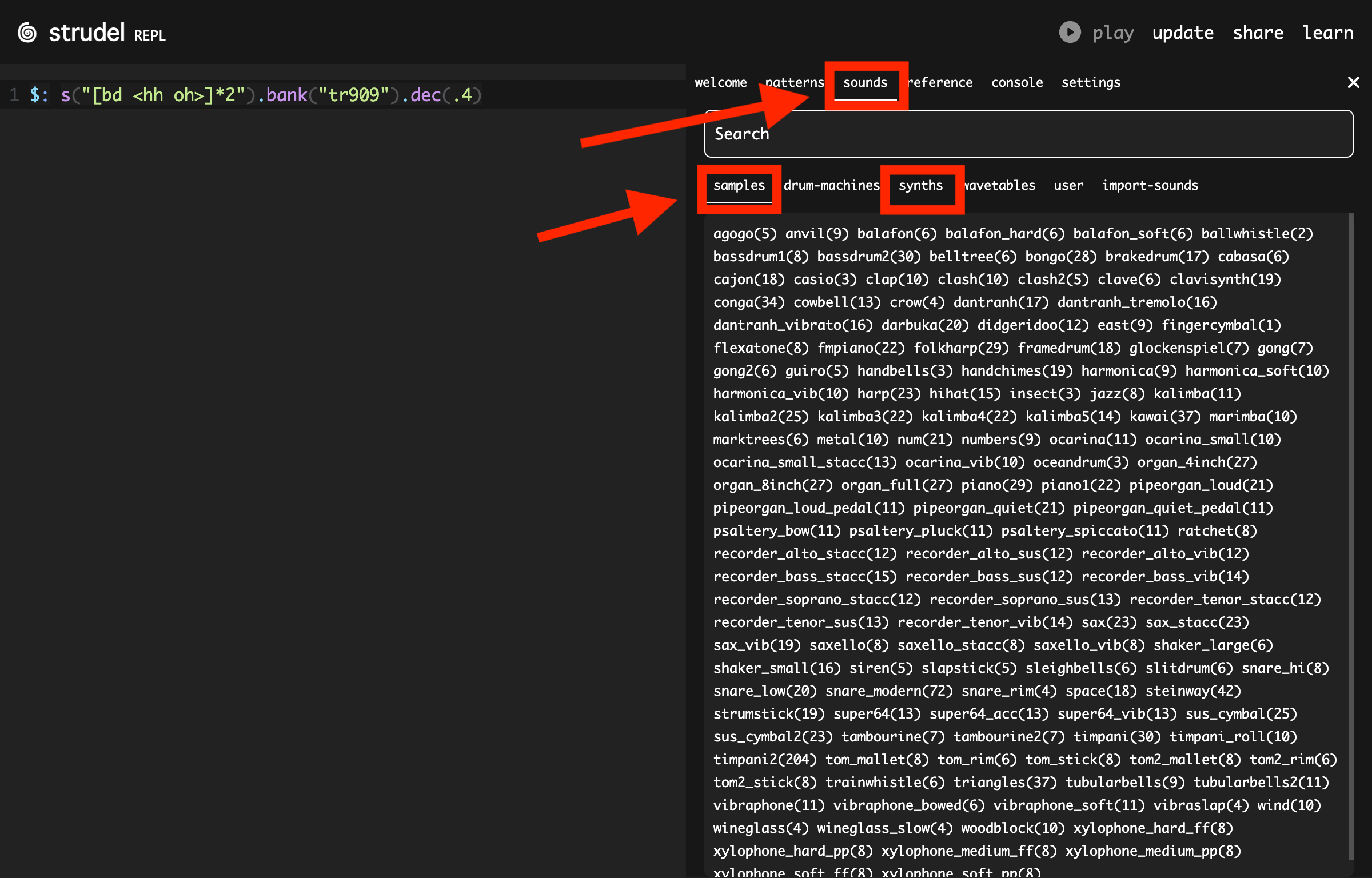Select the reference tab
This screenshot has width=1372, height=878.
click(941, 83)
